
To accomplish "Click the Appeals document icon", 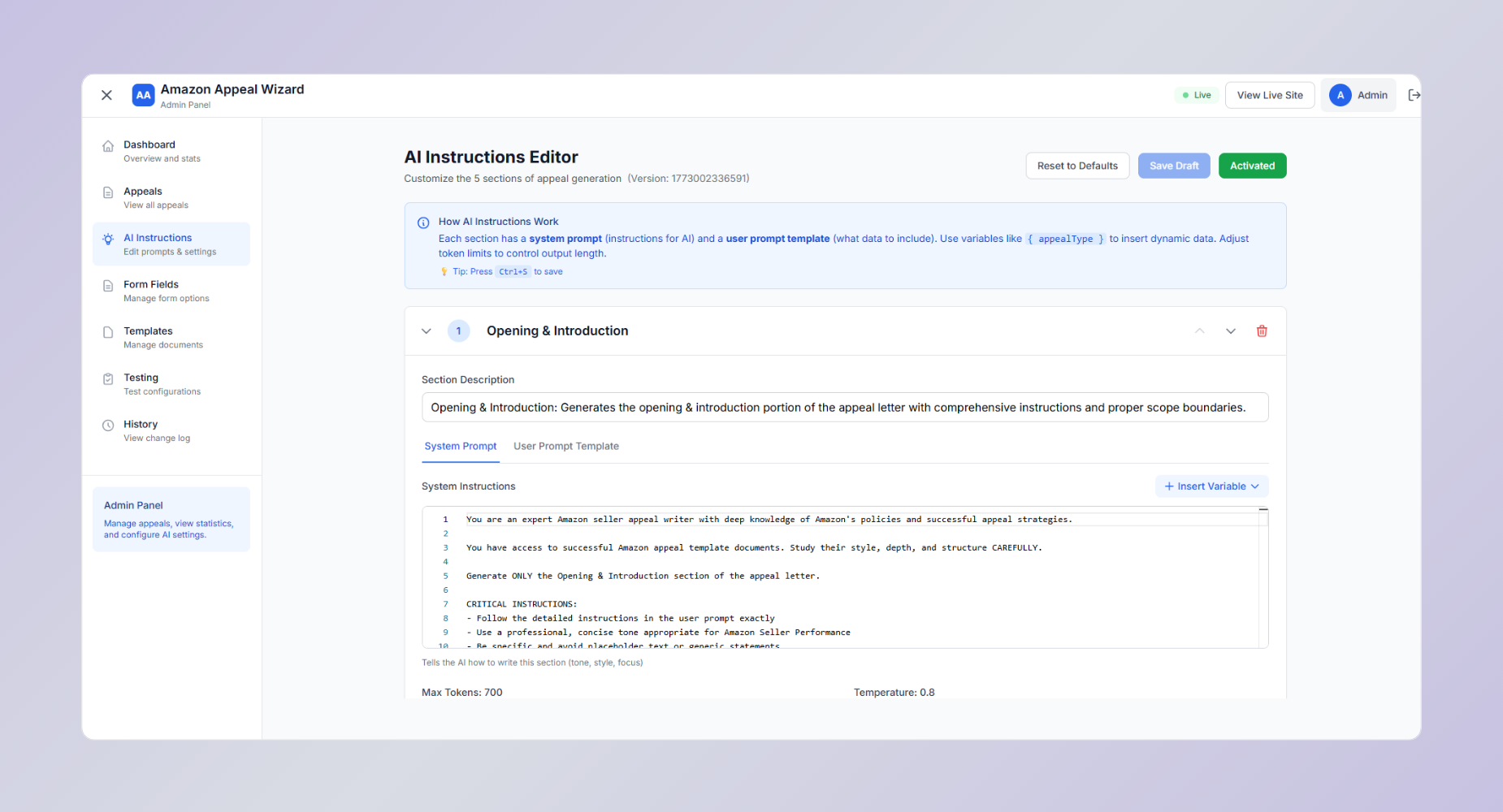I will (x=108, y=192).
